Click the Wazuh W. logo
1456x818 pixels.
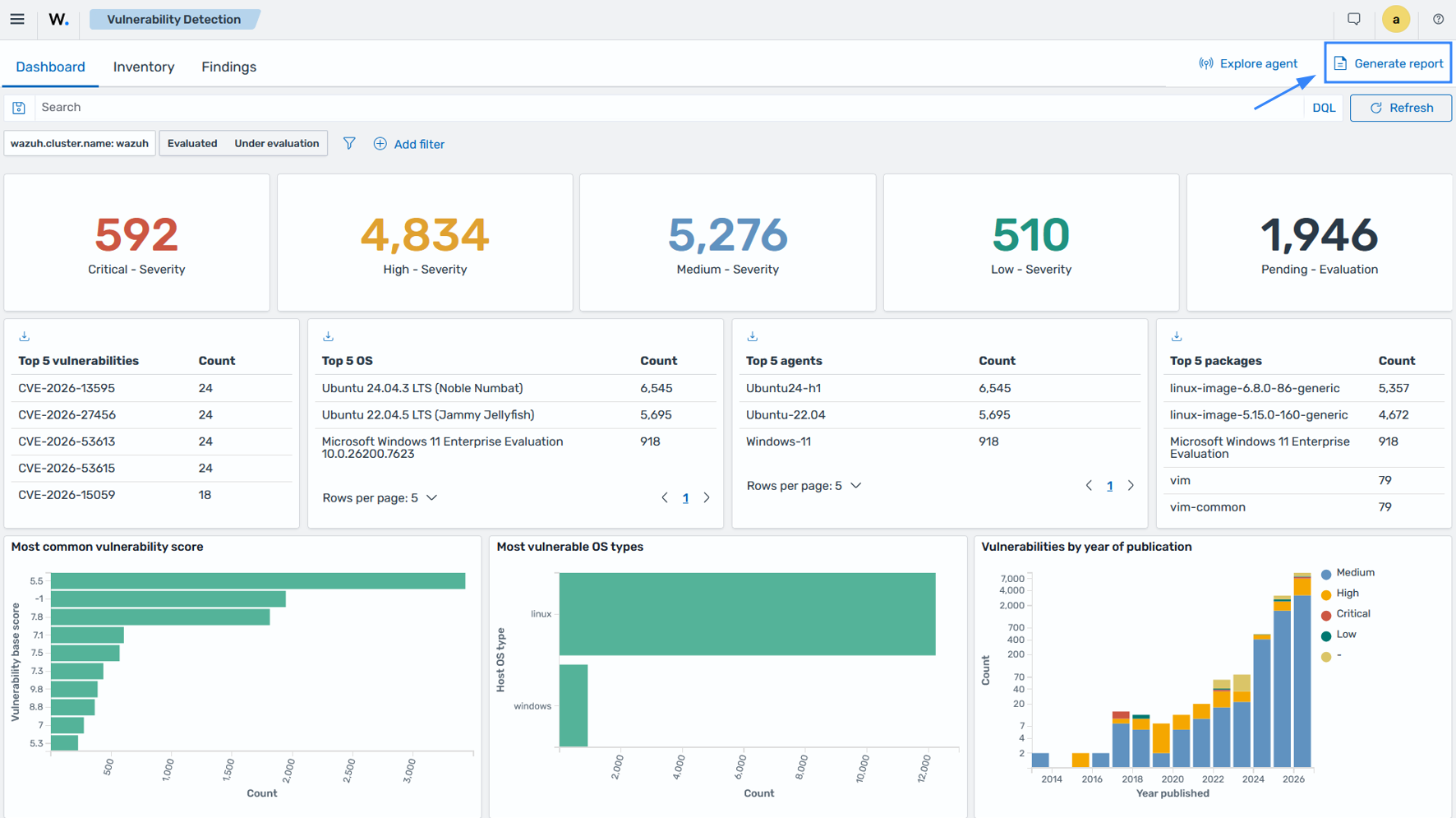click(58, 19)
